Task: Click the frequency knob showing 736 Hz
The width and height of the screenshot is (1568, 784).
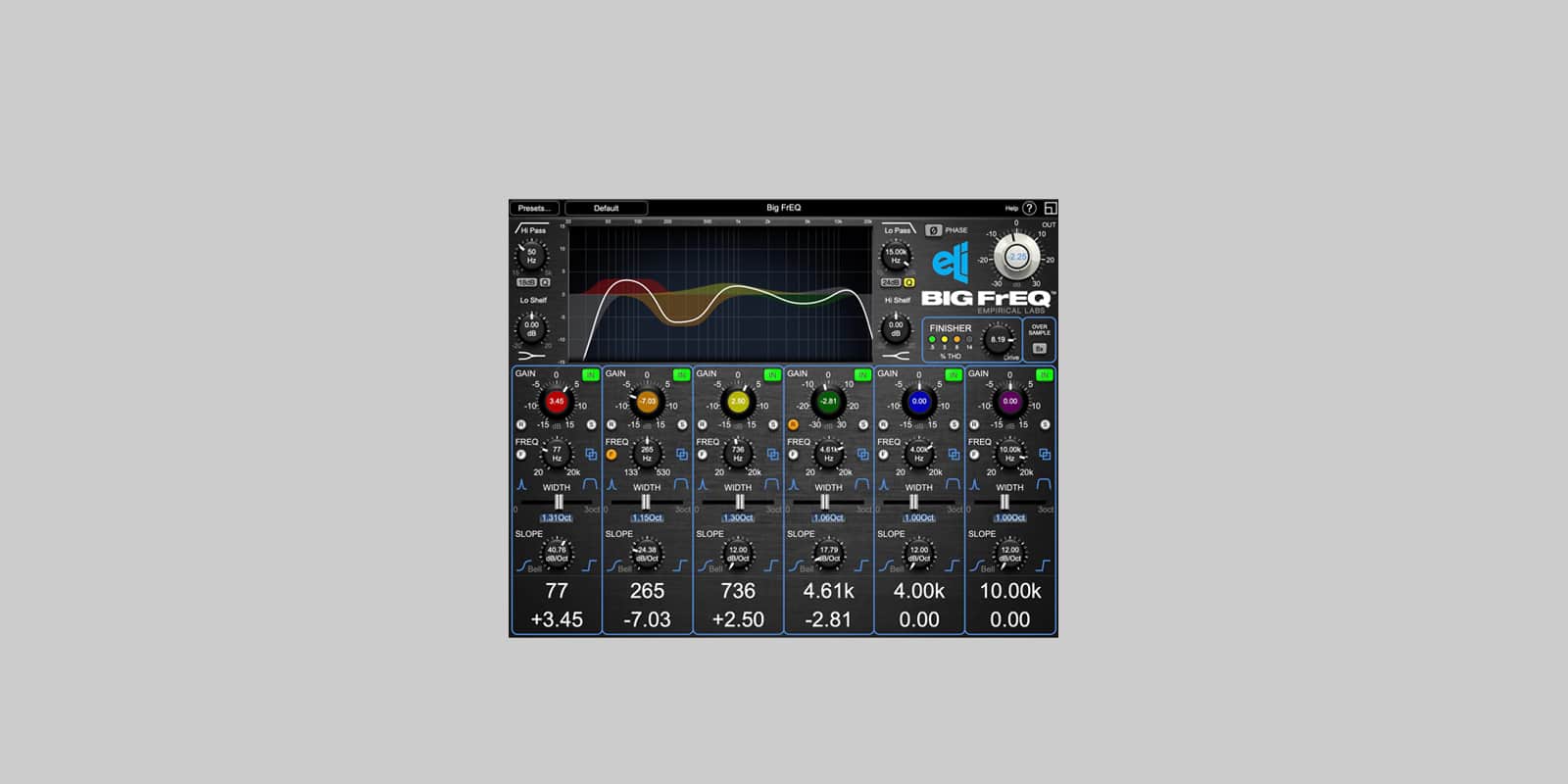Action: pos(737,454)
